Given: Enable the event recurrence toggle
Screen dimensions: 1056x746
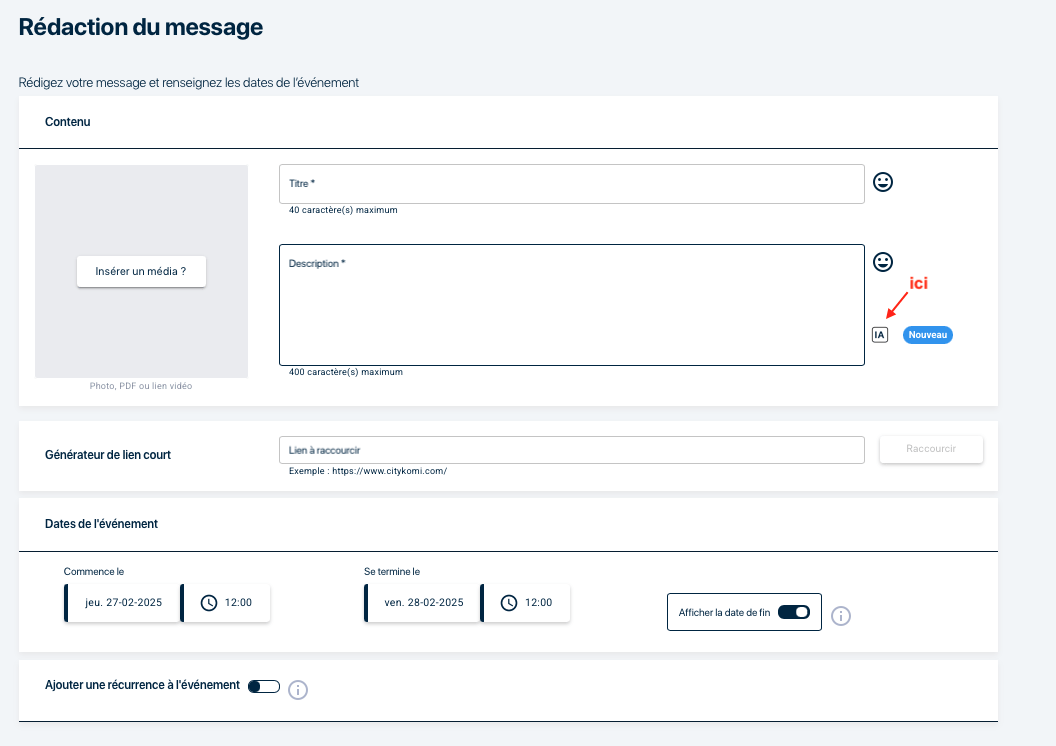Looking at the screenshot, I should 264,686.
